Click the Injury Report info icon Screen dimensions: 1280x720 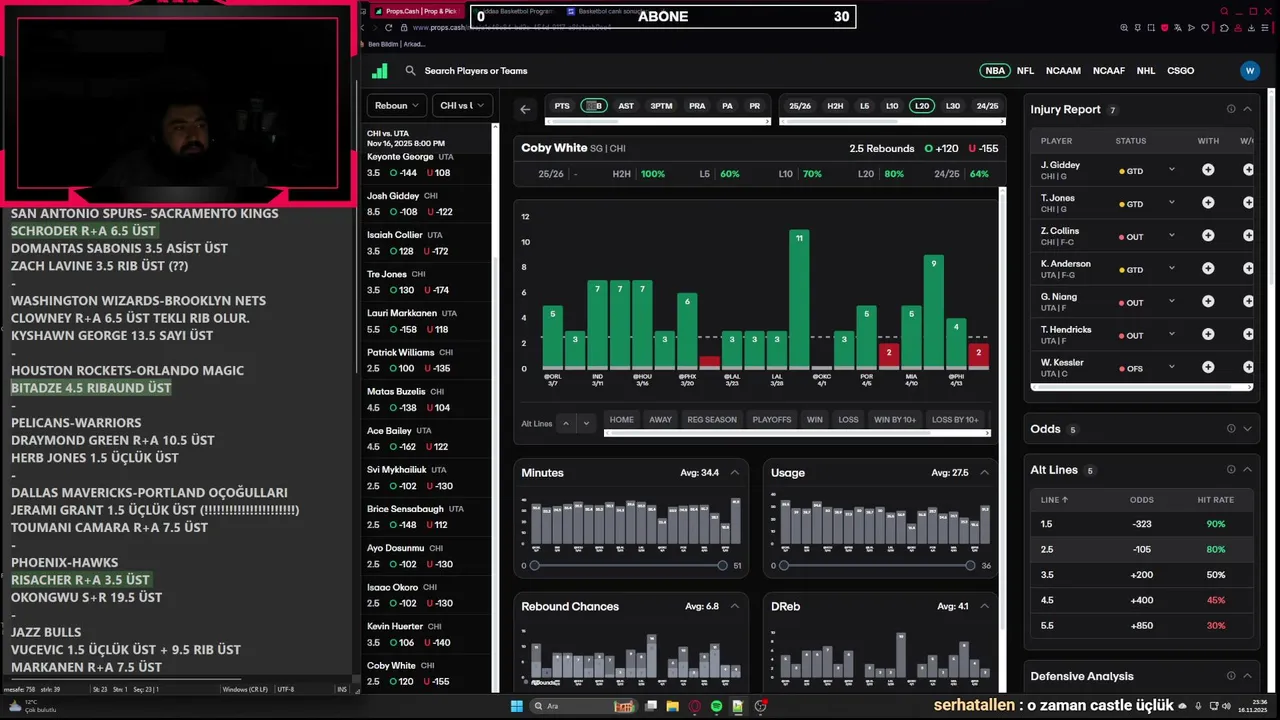coord(1231,109)
